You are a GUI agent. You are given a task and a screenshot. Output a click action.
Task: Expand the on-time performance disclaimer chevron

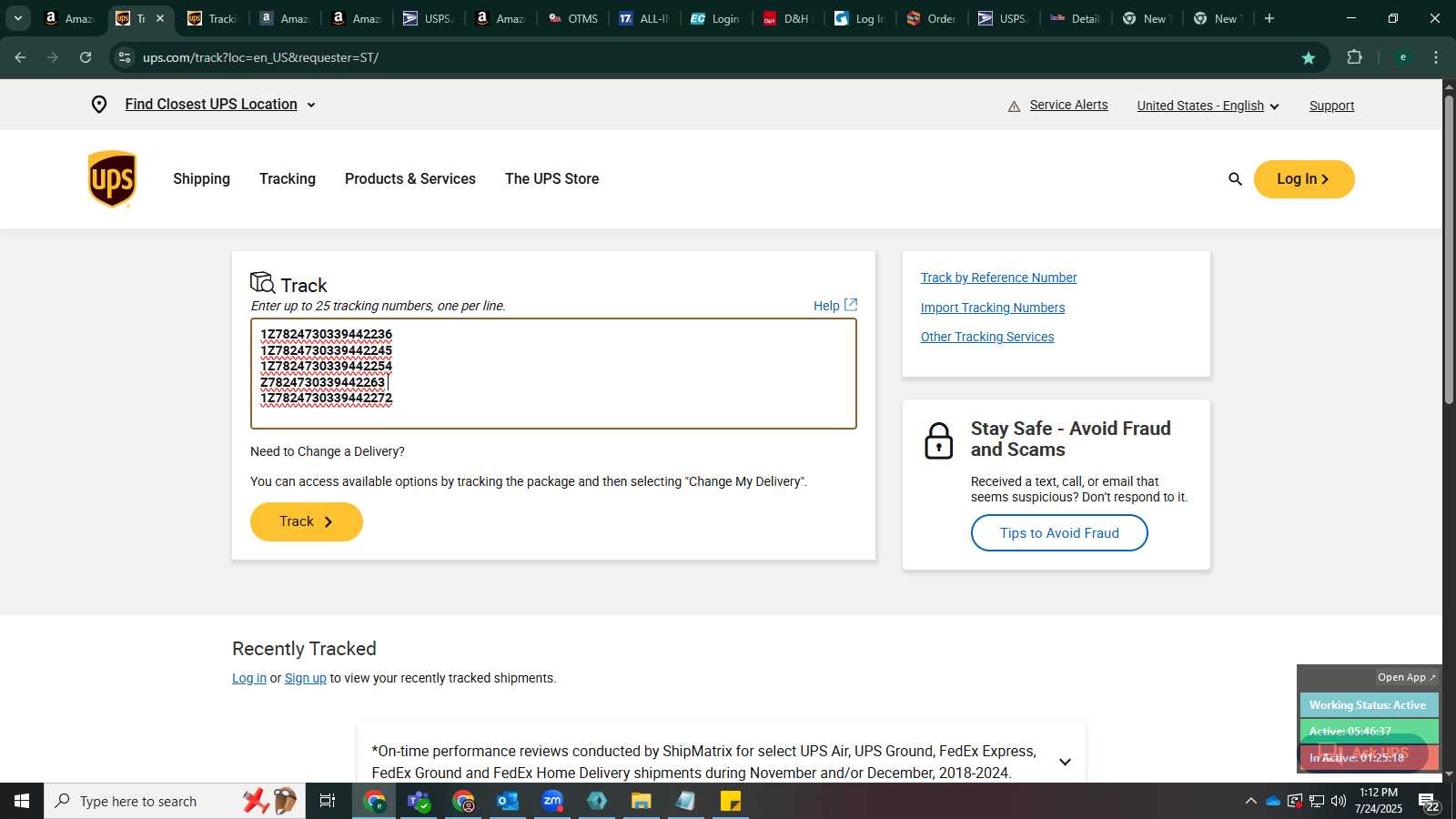pos(1065,762)
